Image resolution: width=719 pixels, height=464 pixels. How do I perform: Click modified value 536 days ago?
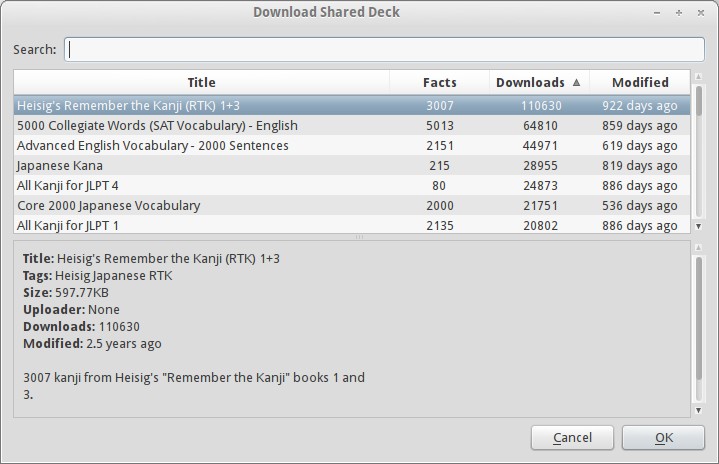coord(640,206)
